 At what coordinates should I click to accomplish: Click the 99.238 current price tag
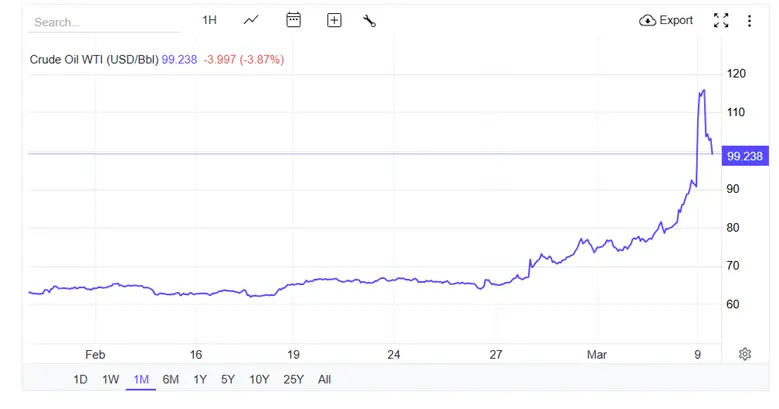click(745, 156)
